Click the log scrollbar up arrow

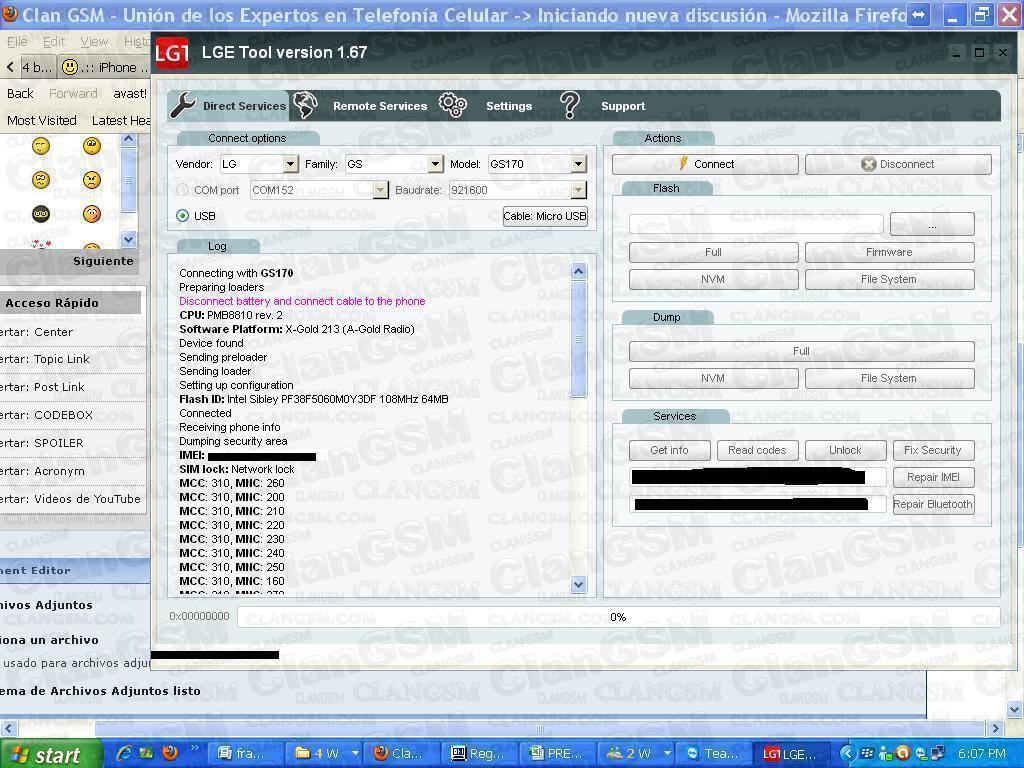579,271
